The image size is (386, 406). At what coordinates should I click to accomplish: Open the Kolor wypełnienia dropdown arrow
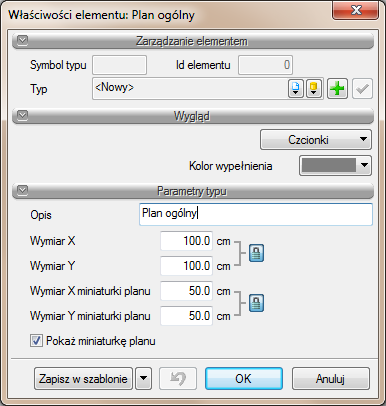coord(364,165)
